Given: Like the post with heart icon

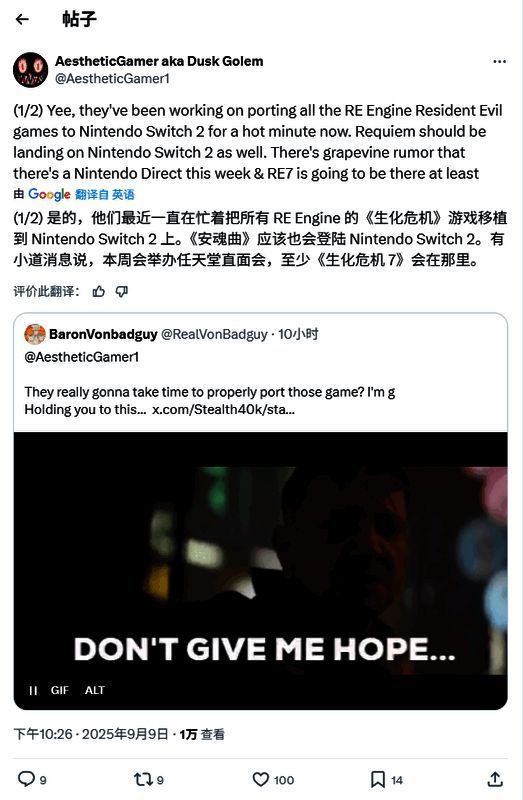Looking at the screenshot, I should click(261, 779).
